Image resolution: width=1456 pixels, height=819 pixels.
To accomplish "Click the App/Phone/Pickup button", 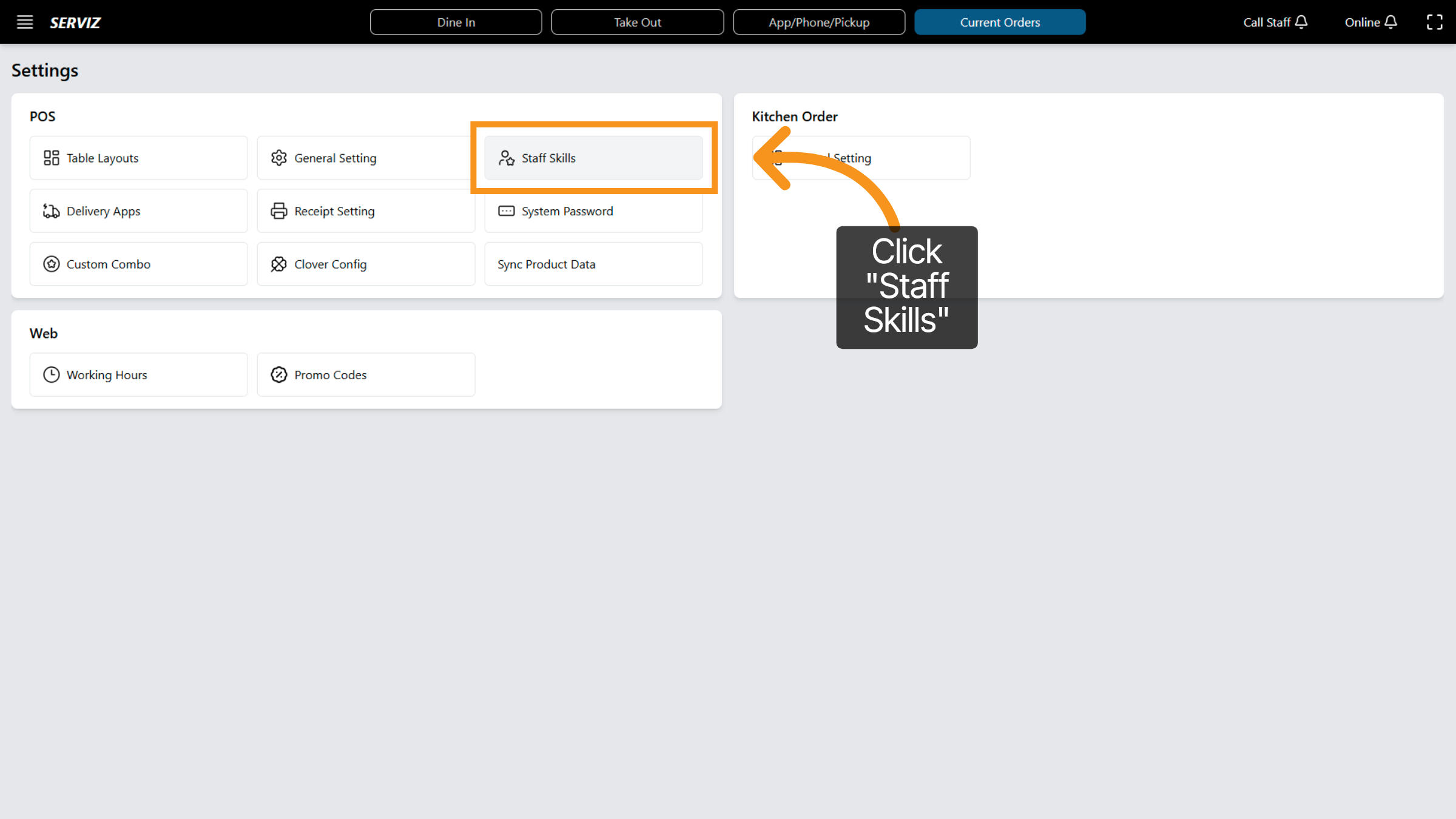I will [819, 22].
